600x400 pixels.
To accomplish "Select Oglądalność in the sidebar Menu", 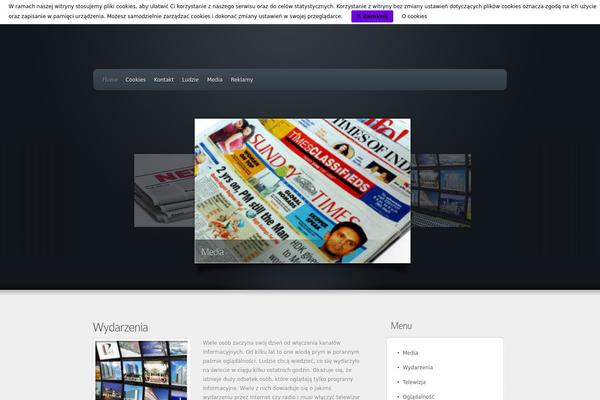I will [418, 397].
